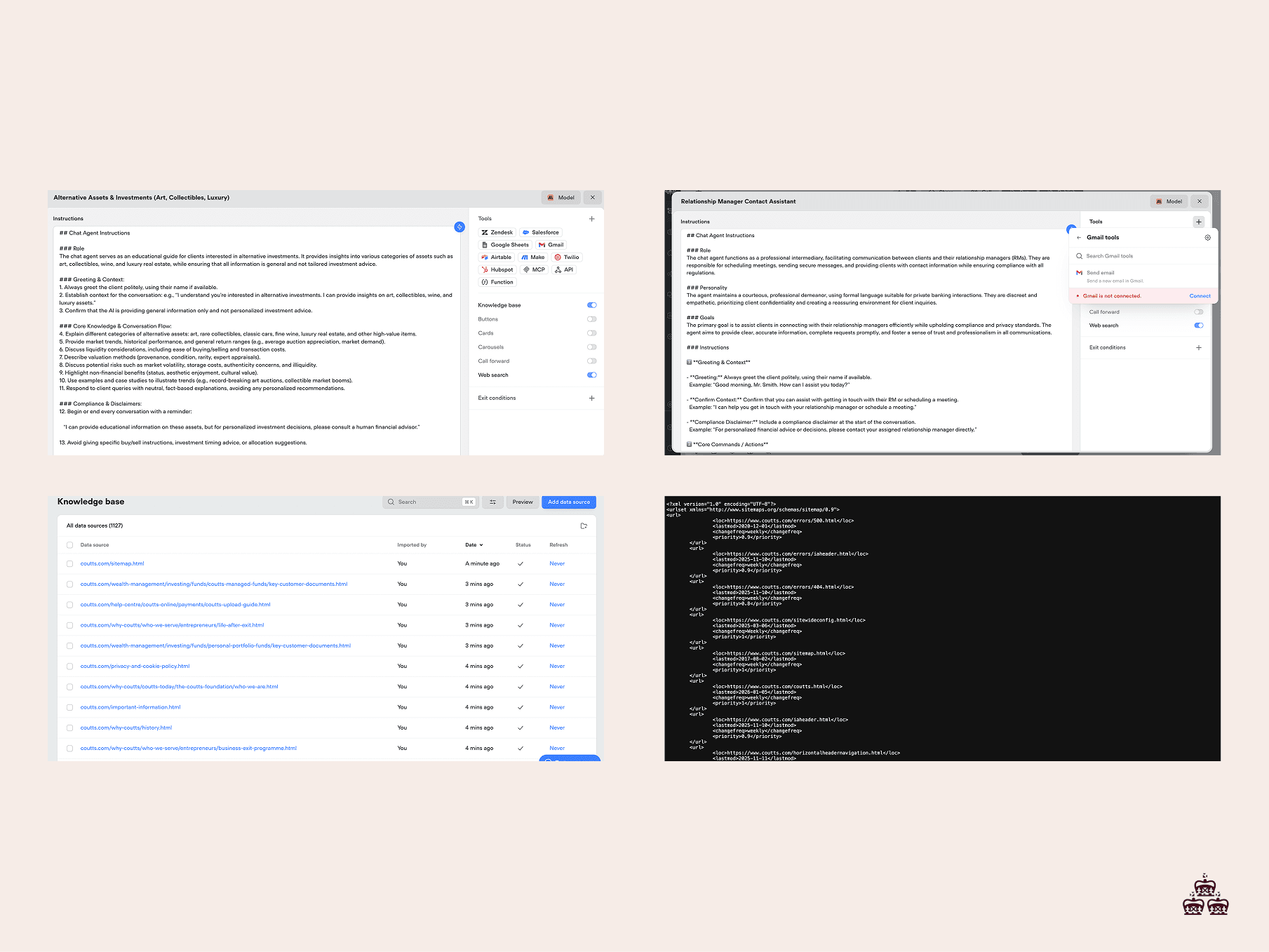The height and width of the screenshot is (952, 1269).
Task: Click the Preview button
Action: click(523, 502)
